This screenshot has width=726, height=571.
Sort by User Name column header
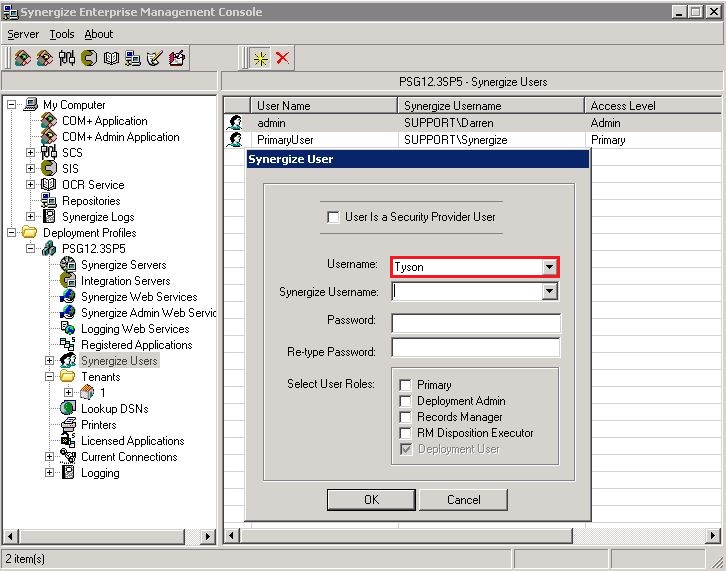pyautogui.click(x=324, y=106)
